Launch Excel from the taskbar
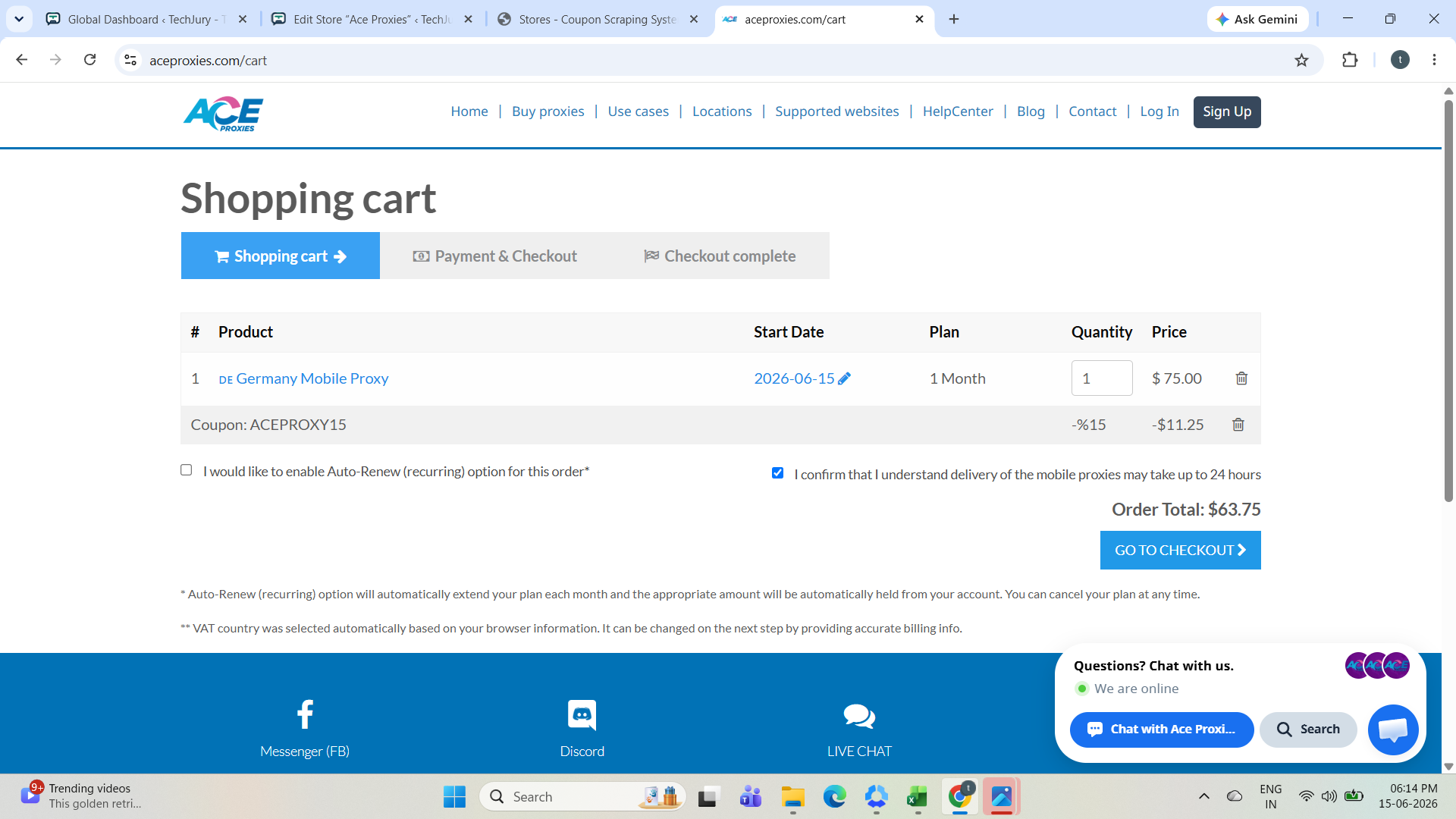Image resolution: width=1456 pixels, height=819 pixels. [917, 796]
